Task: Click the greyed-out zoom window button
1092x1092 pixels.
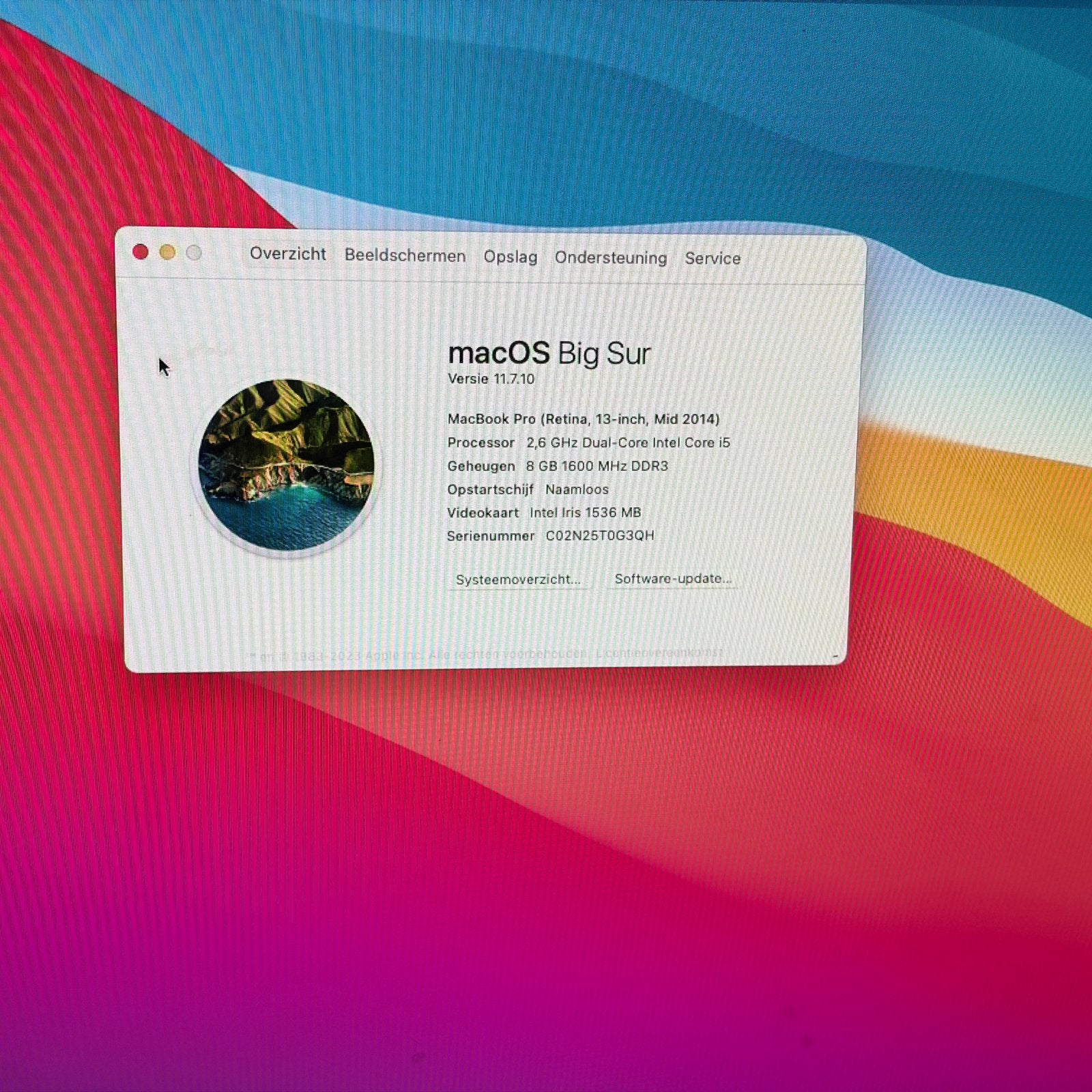Action: 194,253
